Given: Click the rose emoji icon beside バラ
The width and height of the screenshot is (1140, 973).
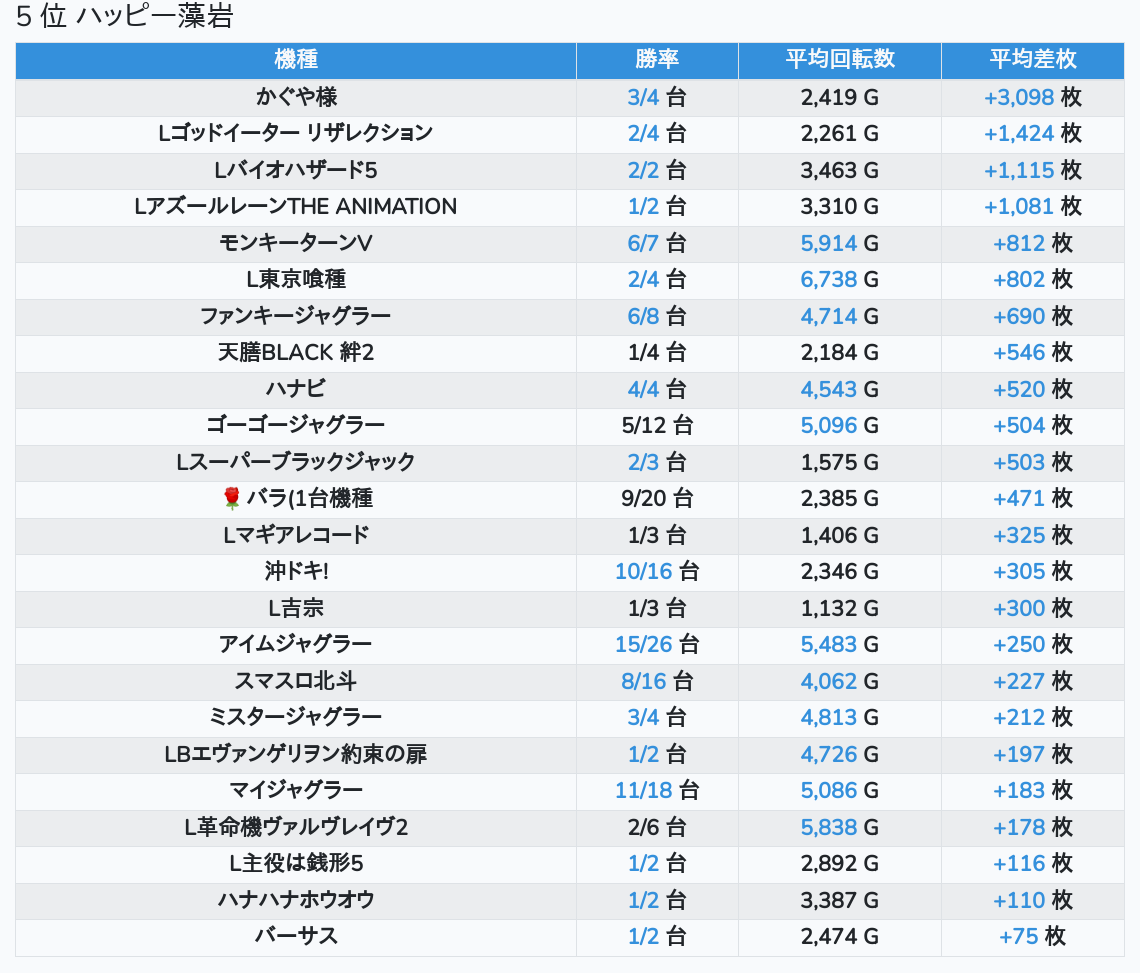Looking at the screenshot, I should (232, 498).
